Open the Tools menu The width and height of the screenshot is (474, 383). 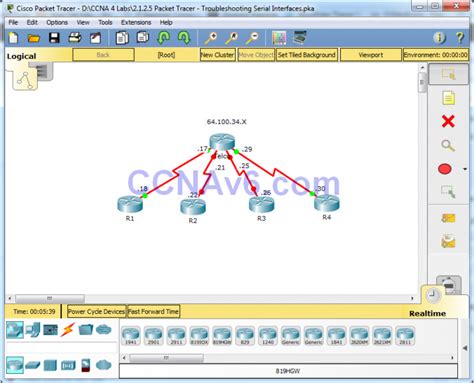click(105, 22)
